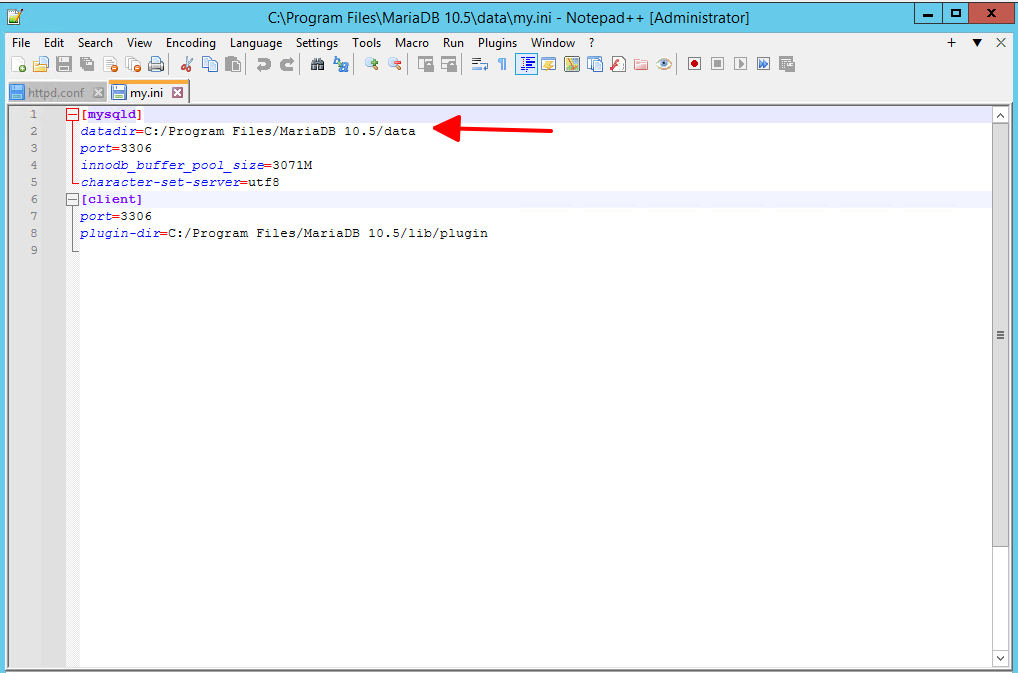
Task: Click the datadir line text
Action: coord(247,132)
